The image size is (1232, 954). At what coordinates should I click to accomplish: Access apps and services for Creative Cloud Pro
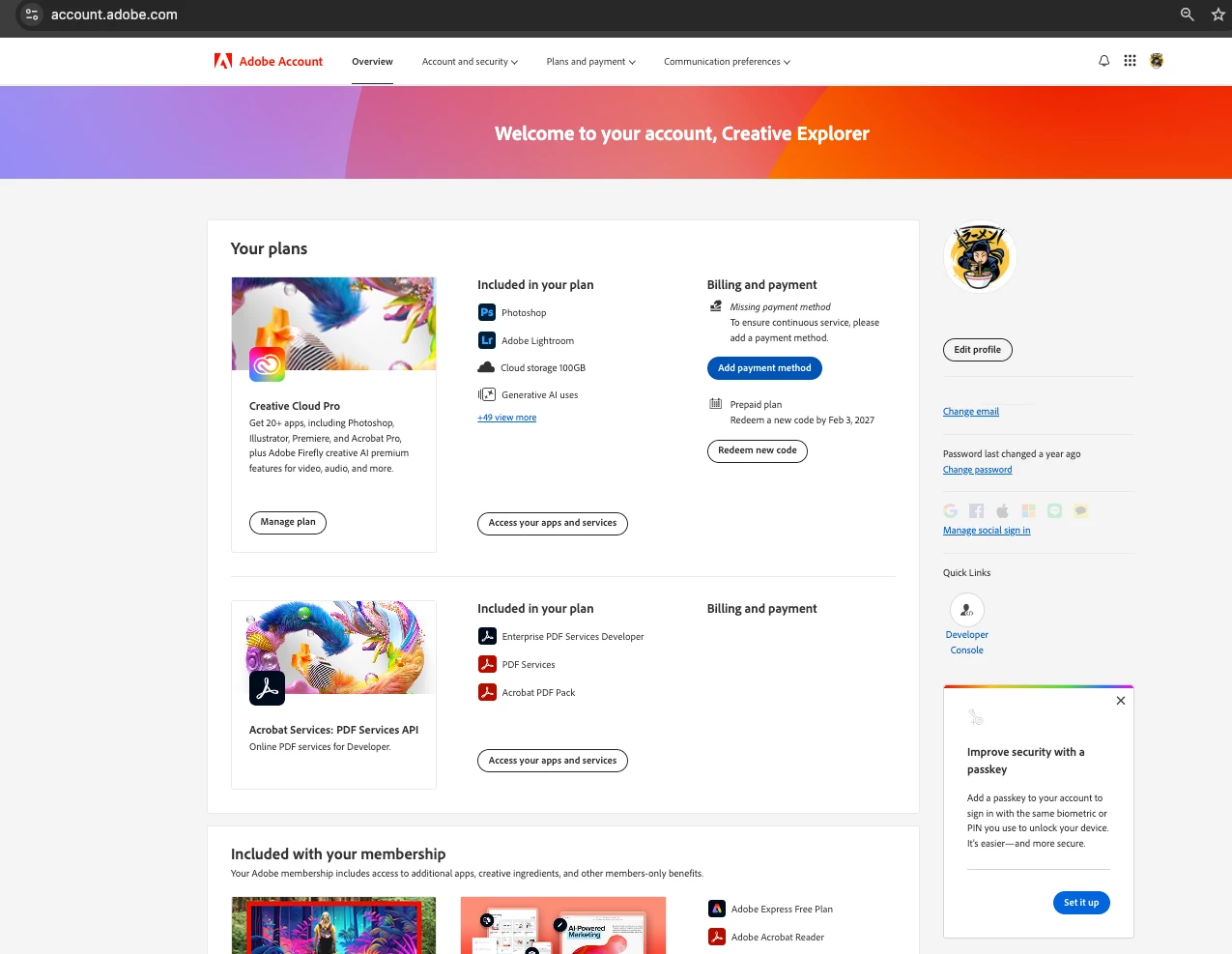(x=553, y=523)
